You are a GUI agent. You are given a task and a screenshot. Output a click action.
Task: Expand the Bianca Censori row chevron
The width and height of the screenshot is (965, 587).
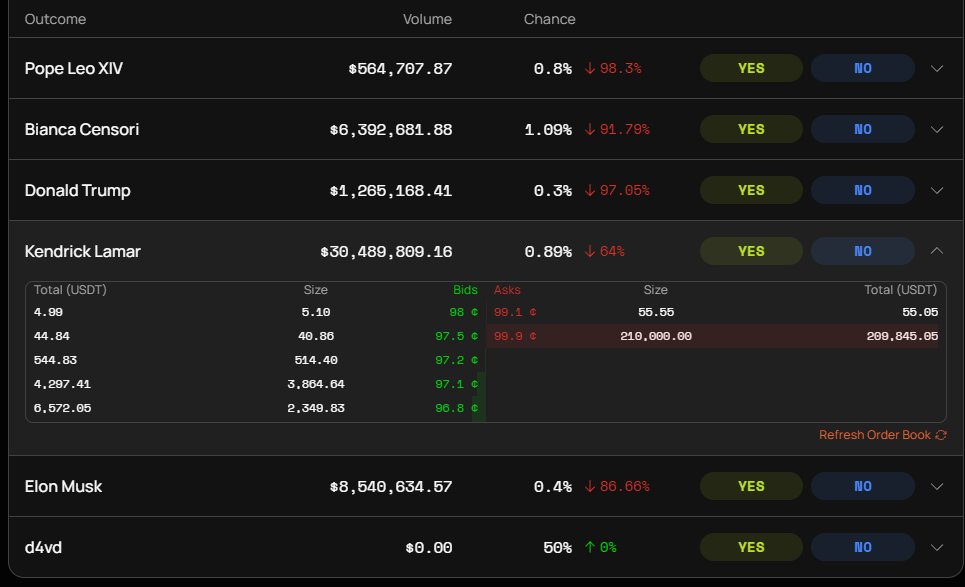[937, 130]
